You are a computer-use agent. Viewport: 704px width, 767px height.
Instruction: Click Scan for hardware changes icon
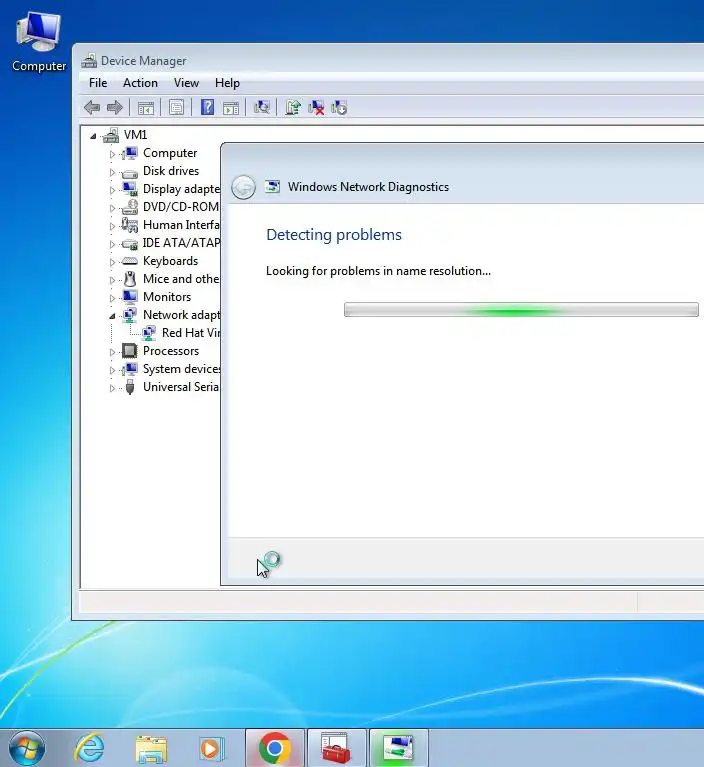click(x=262, y=107)
